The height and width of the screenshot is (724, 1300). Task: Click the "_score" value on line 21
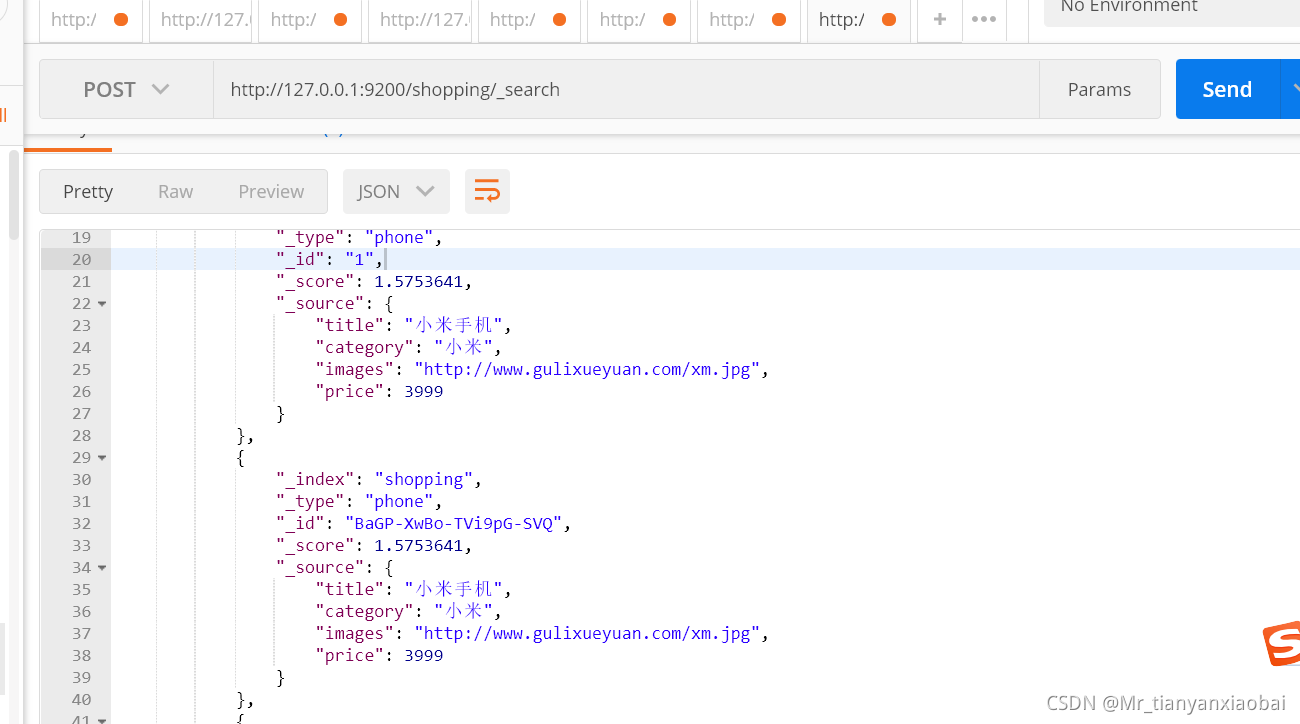click(x=418, y=281)
